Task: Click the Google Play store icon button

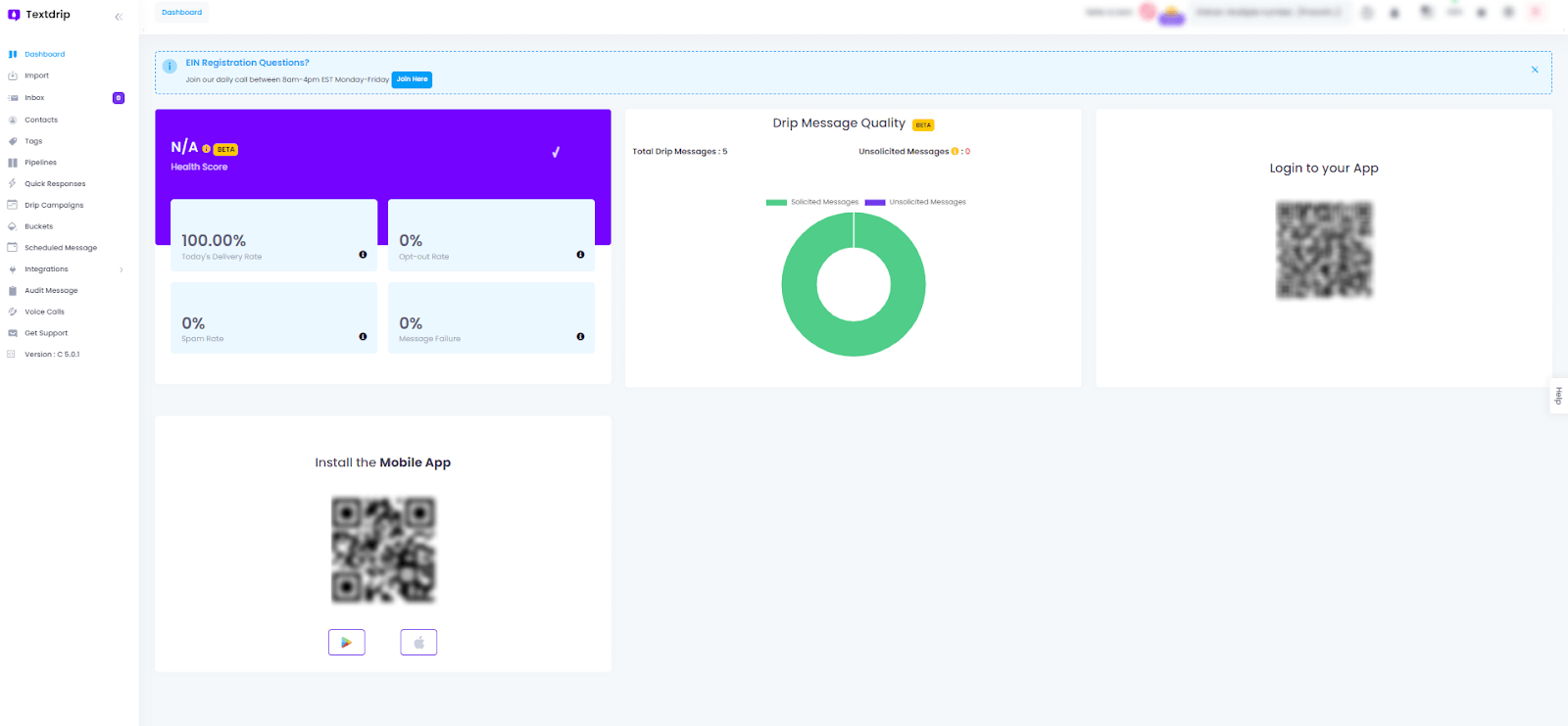Action: click(x=346, y=643)
